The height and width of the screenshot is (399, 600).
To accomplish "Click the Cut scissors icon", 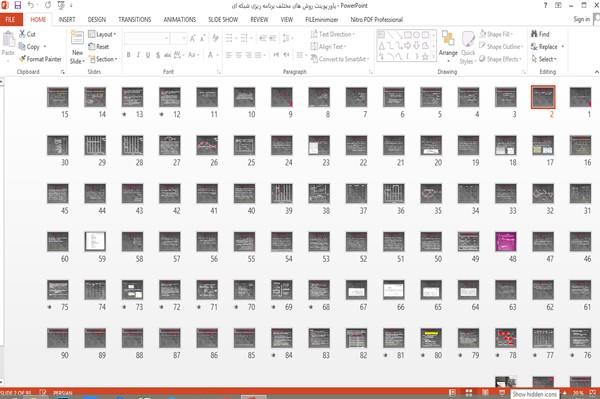I will pyautogui.click(x=22, y=34).
